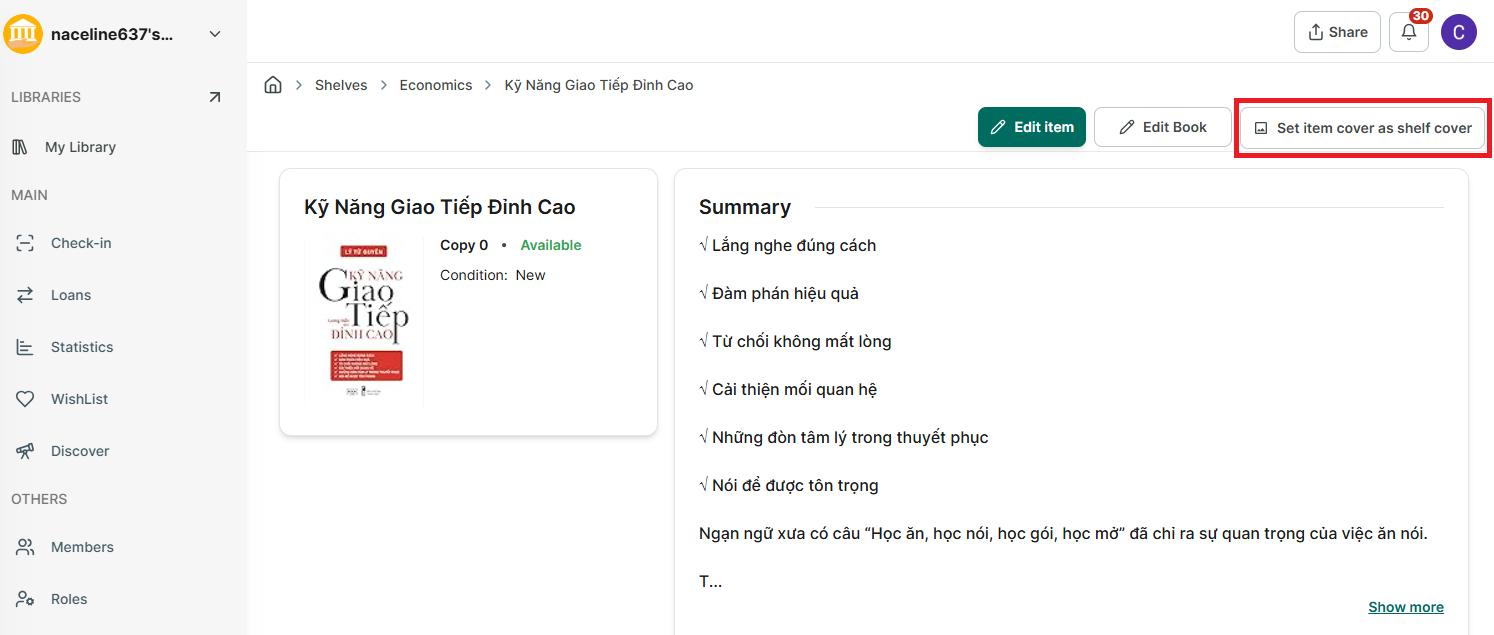Click the Condition: New text
Screen dimensions: 1494x635
click(493, 275)
